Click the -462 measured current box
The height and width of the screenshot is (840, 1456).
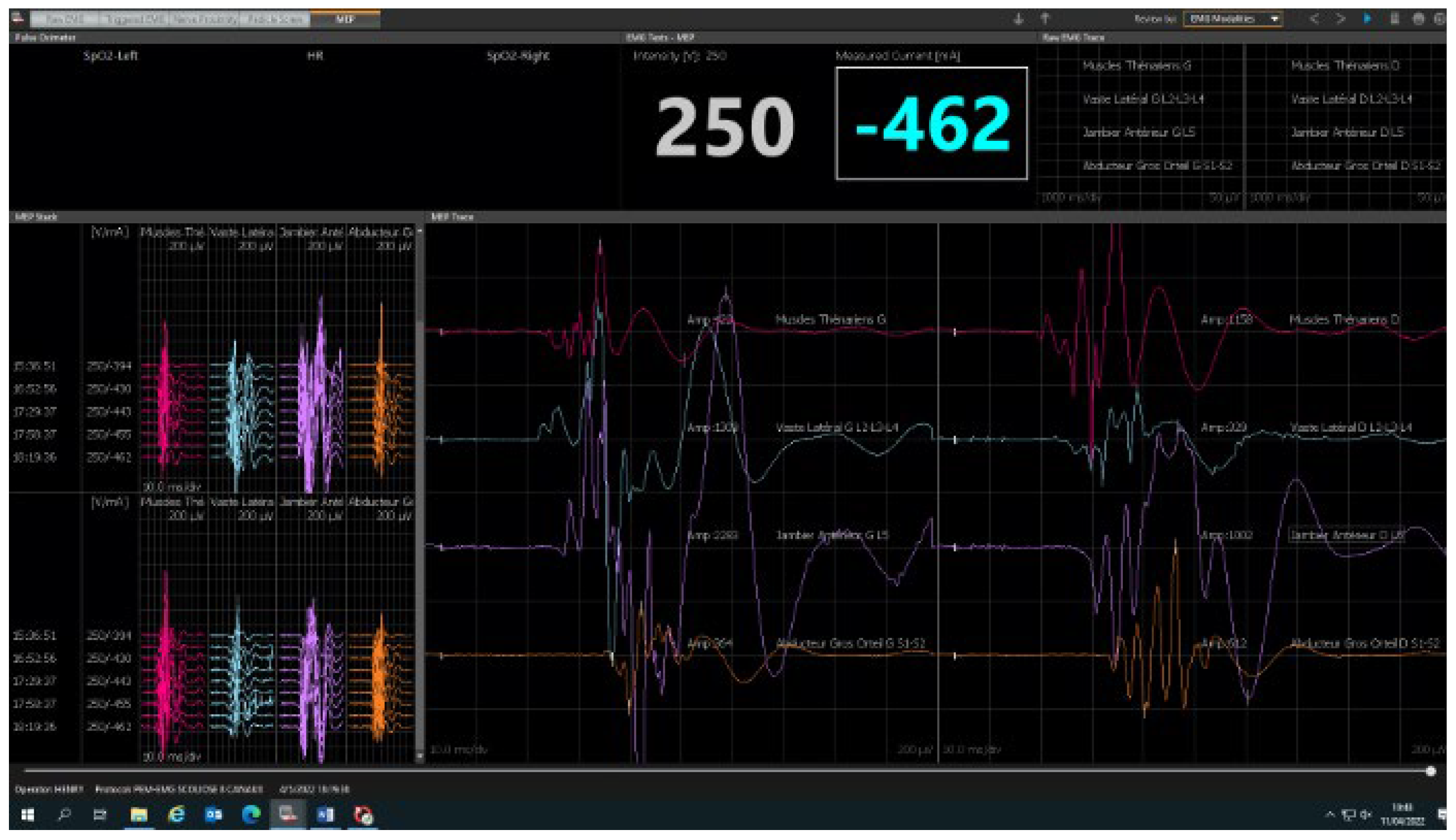tap(931, 123)
